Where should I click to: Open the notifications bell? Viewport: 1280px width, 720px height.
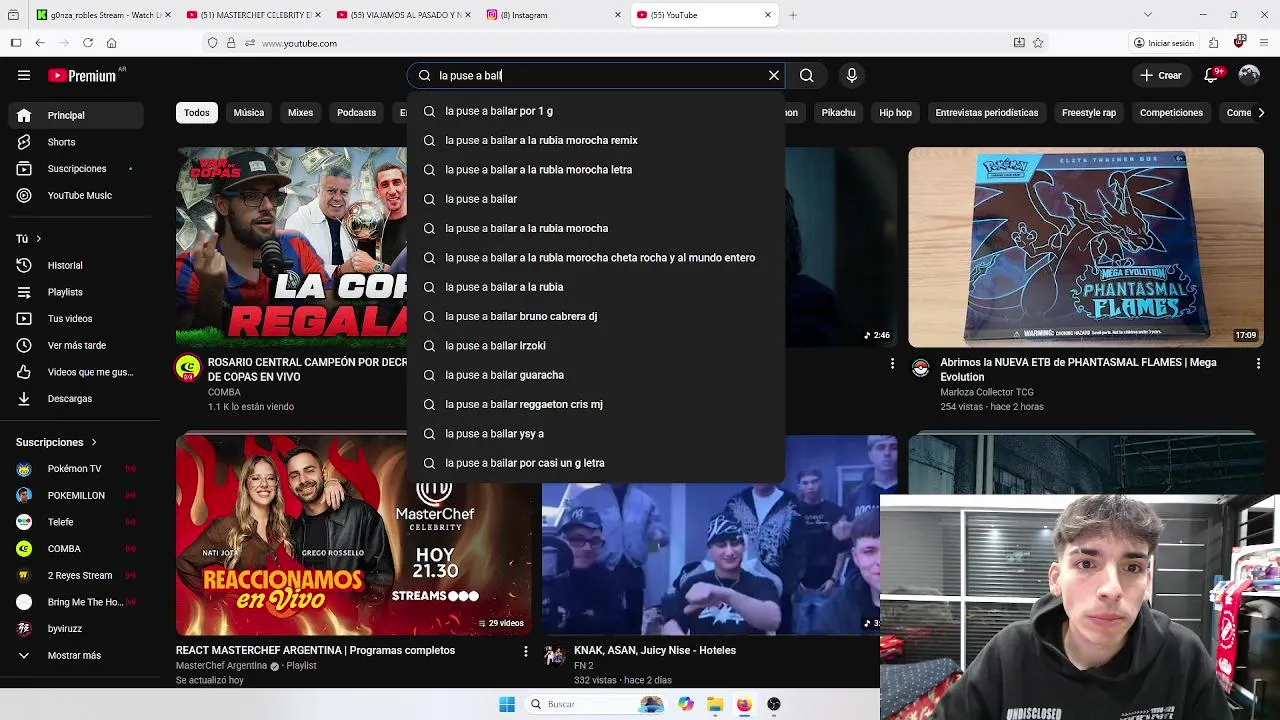click(x=1212, y=75)
